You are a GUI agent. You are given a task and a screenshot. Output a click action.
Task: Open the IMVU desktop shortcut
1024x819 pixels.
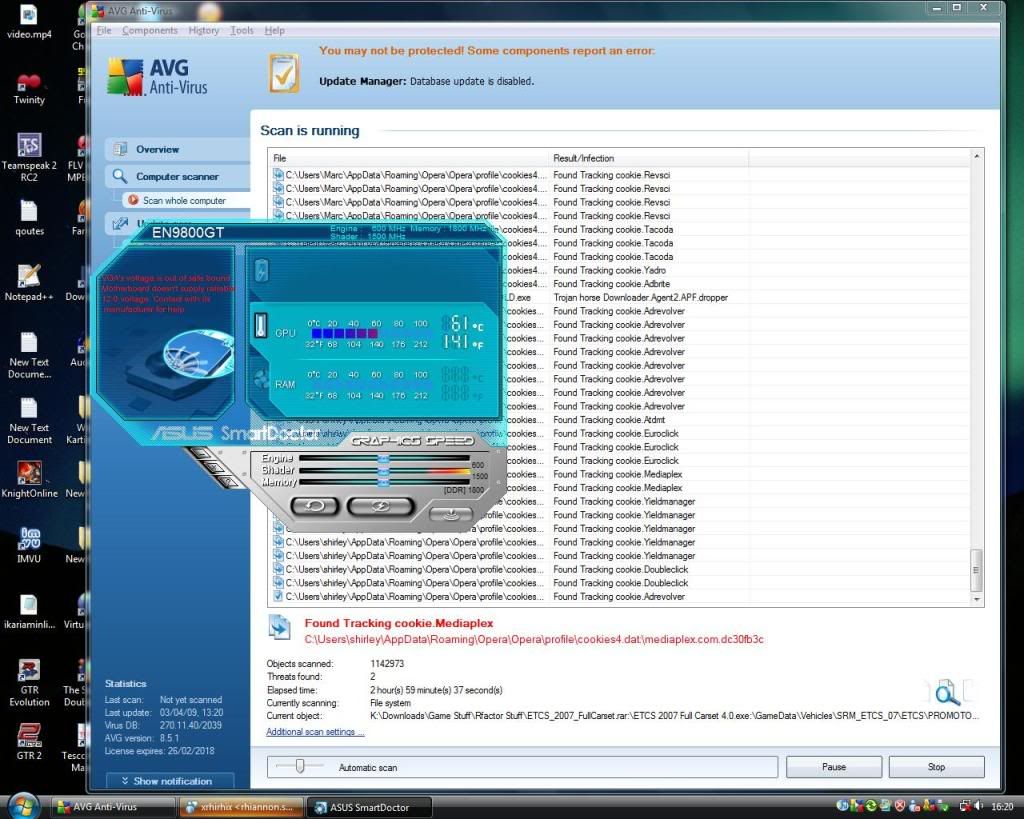(29, 545)
